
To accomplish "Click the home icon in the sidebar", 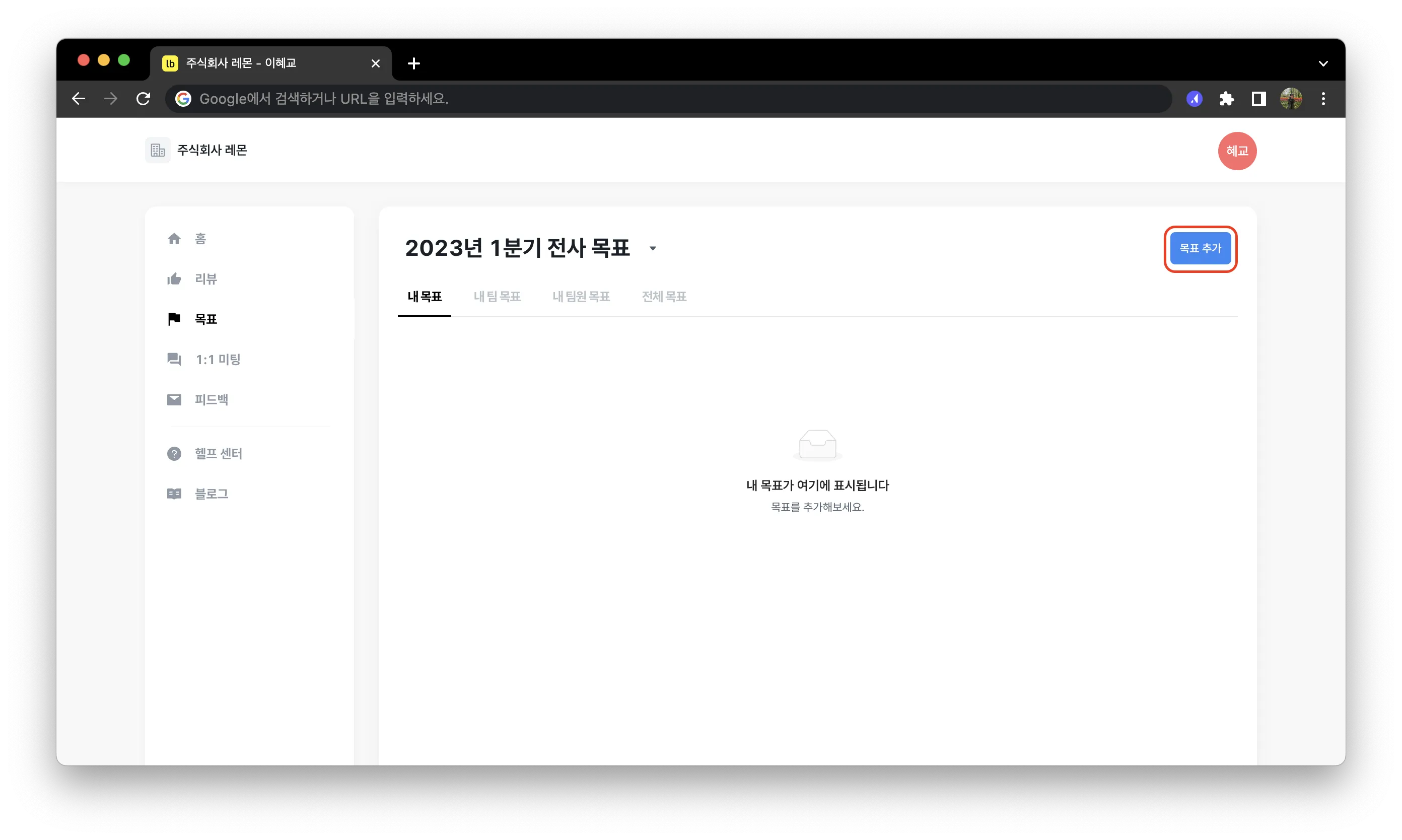I will (x=174, y=239).
